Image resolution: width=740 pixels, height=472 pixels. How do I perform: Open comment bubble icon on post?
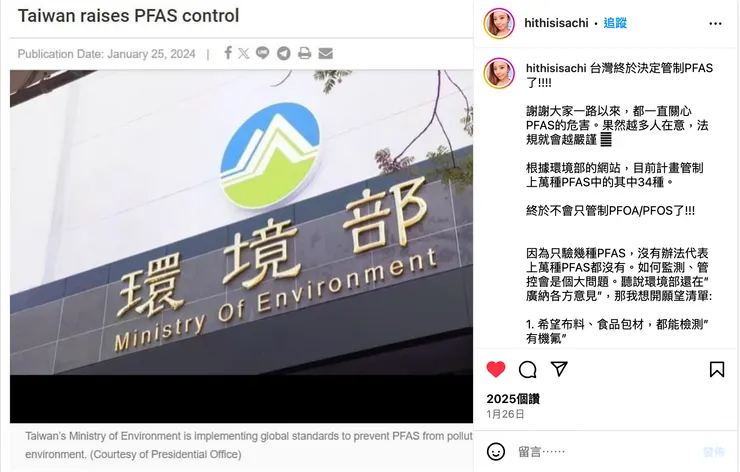coord(528,370)
